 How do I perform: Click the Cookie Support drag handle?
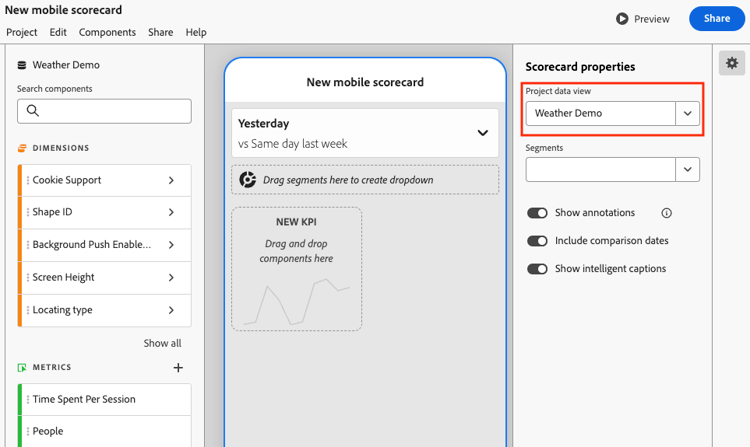(28, 180)
